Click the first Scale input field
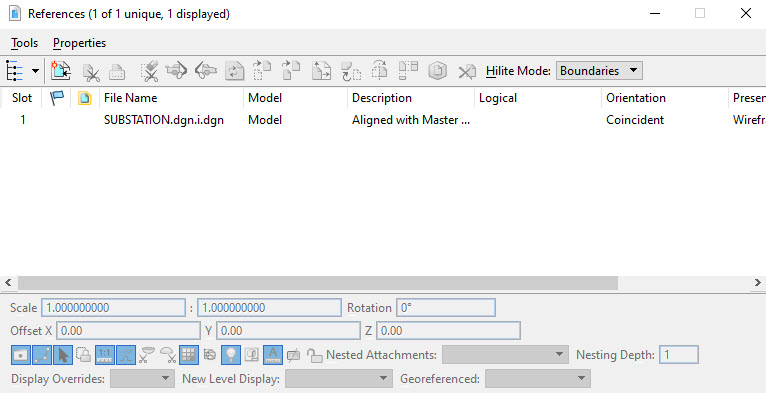This screenshot has height=393, width=766. tap(113, 308)
